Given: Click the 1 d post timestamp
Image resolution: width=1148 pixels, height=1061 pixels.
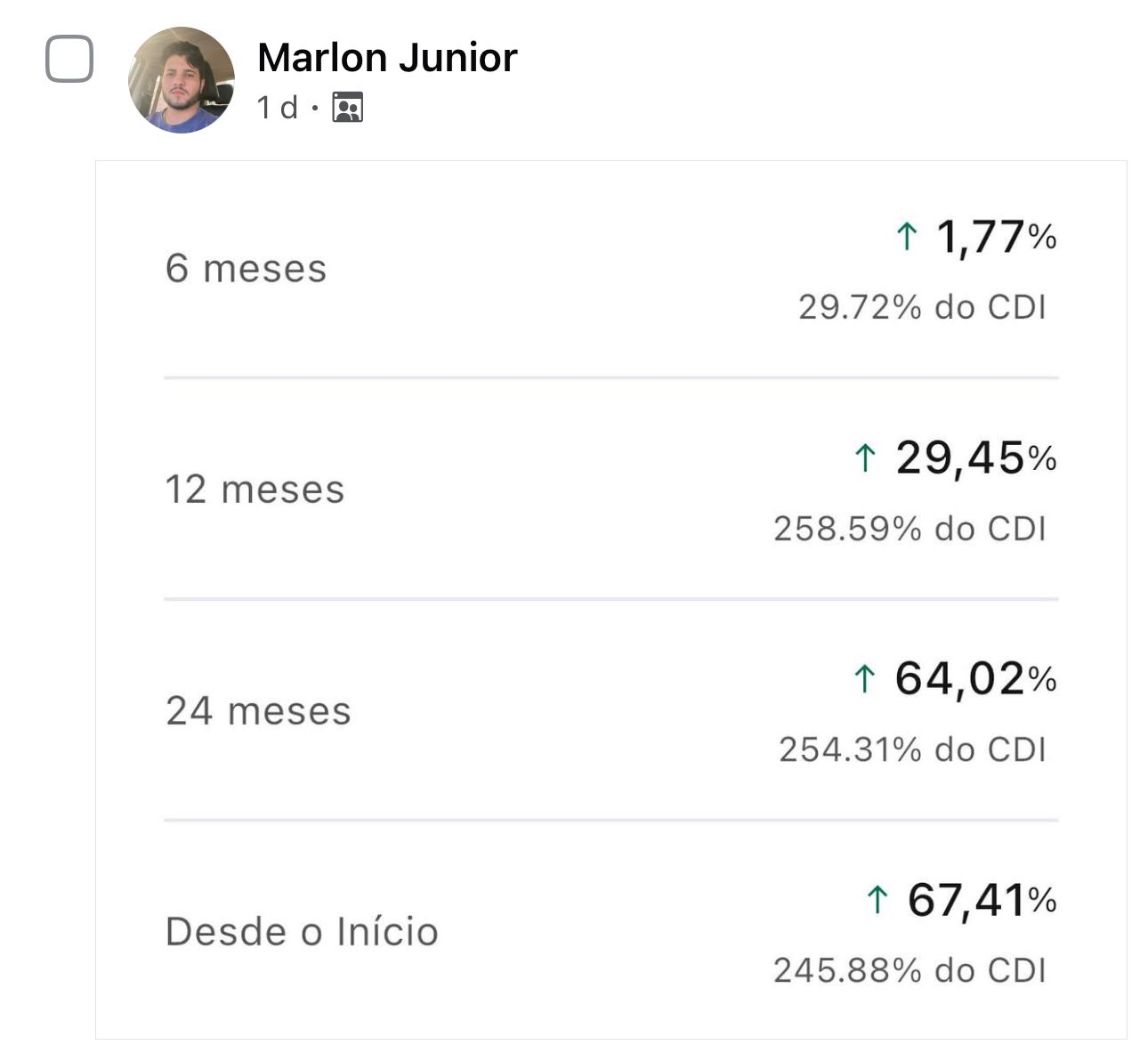Looking at the screenshot, I should [x=278, y=108].
